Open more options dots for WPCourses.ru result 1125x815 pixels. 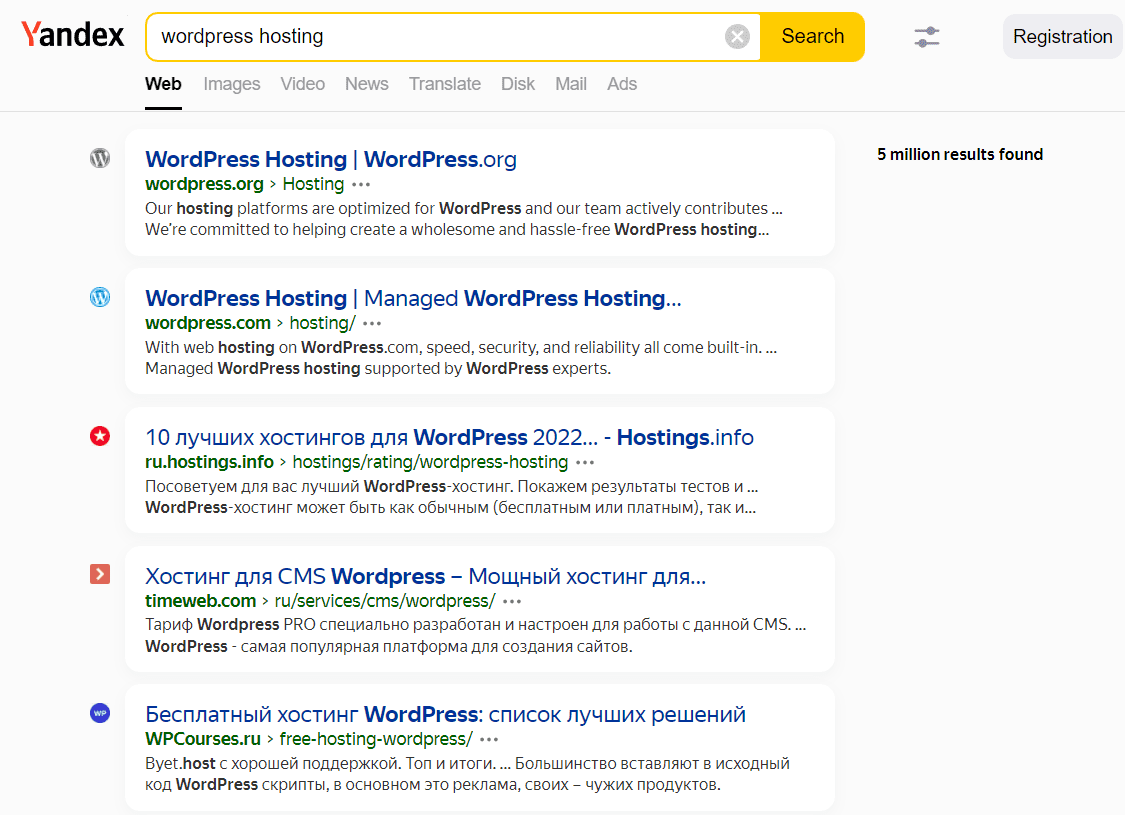click(489, 740)
